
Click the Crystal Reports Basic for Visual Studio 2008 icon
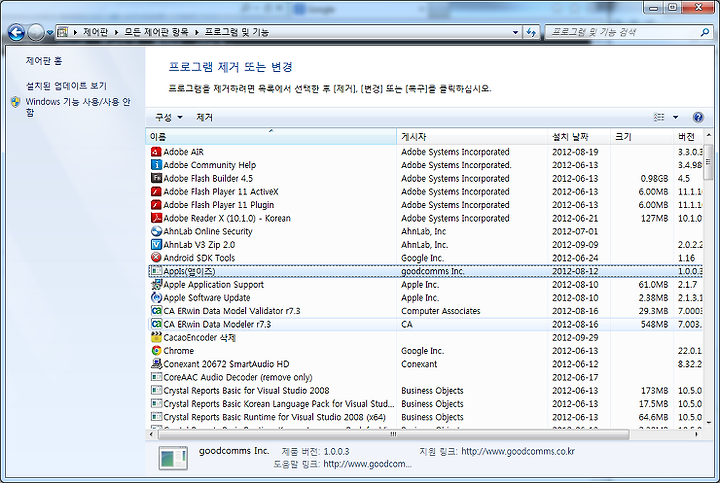click(156, 391)
